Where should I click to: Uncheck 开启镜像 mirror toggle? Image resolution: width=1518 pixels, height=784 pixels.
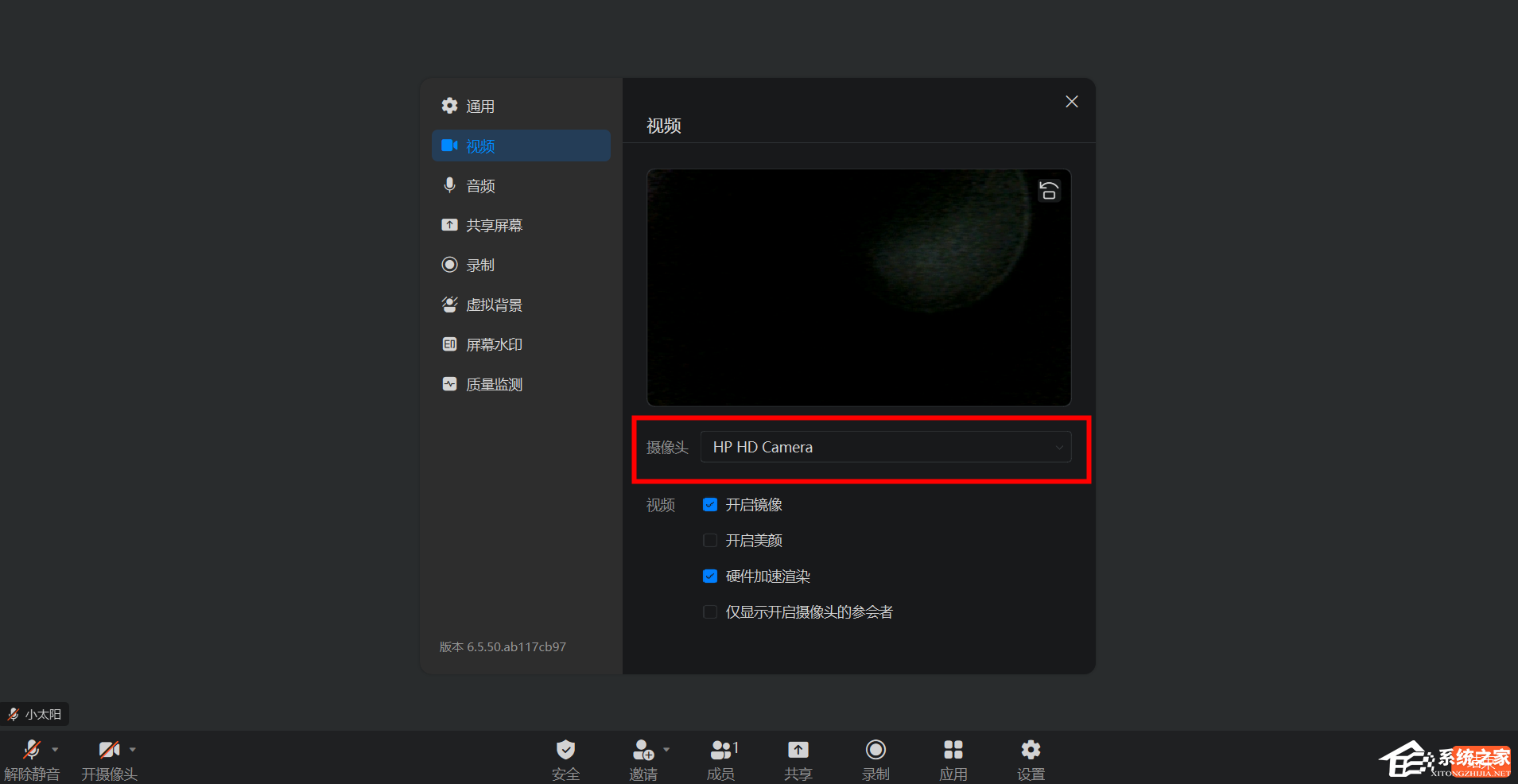point(709,504)
